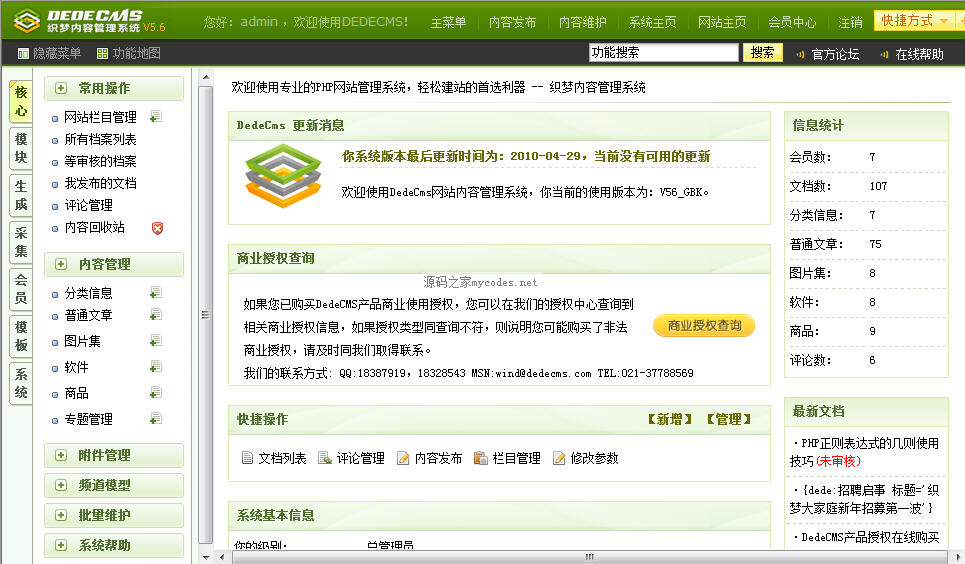Select the 模板 vertical tab
Image resolution: width=965 pixels, height=564 pixels.
[x=21, y=336]
